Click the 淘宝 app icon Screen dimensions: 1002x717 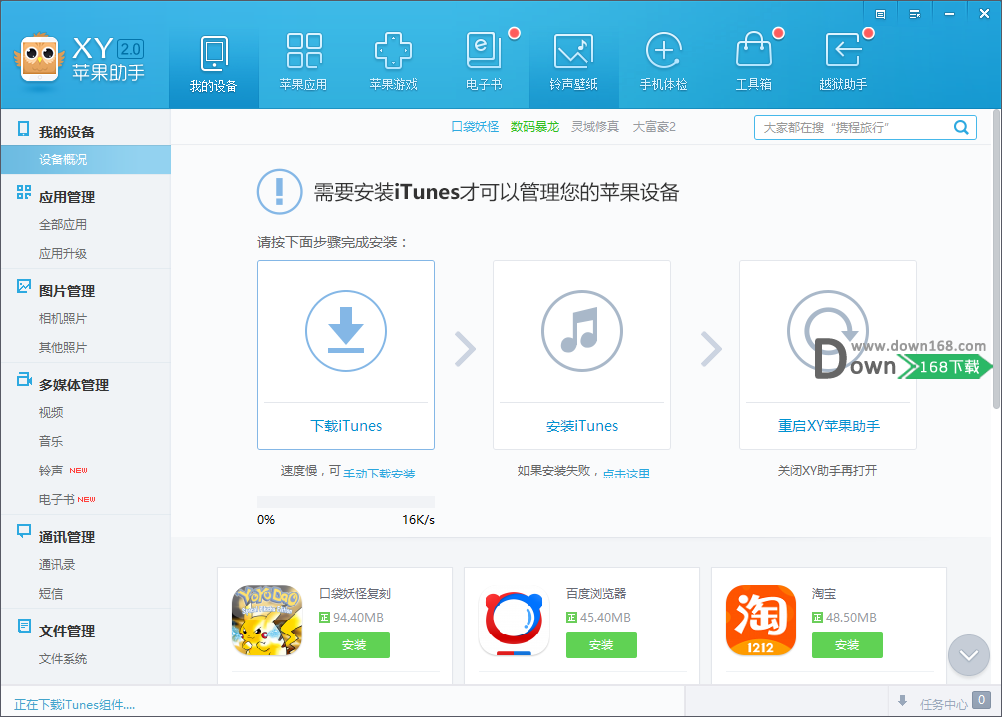[760, 620]
